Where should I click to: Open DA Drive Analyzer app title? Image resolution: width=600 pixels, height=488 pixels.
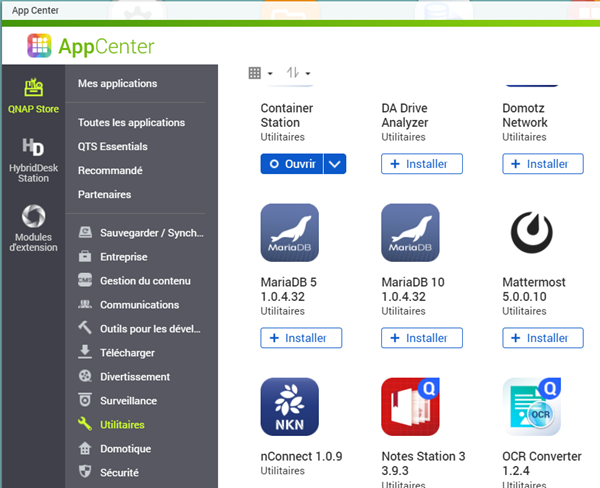tap(405, 115)
